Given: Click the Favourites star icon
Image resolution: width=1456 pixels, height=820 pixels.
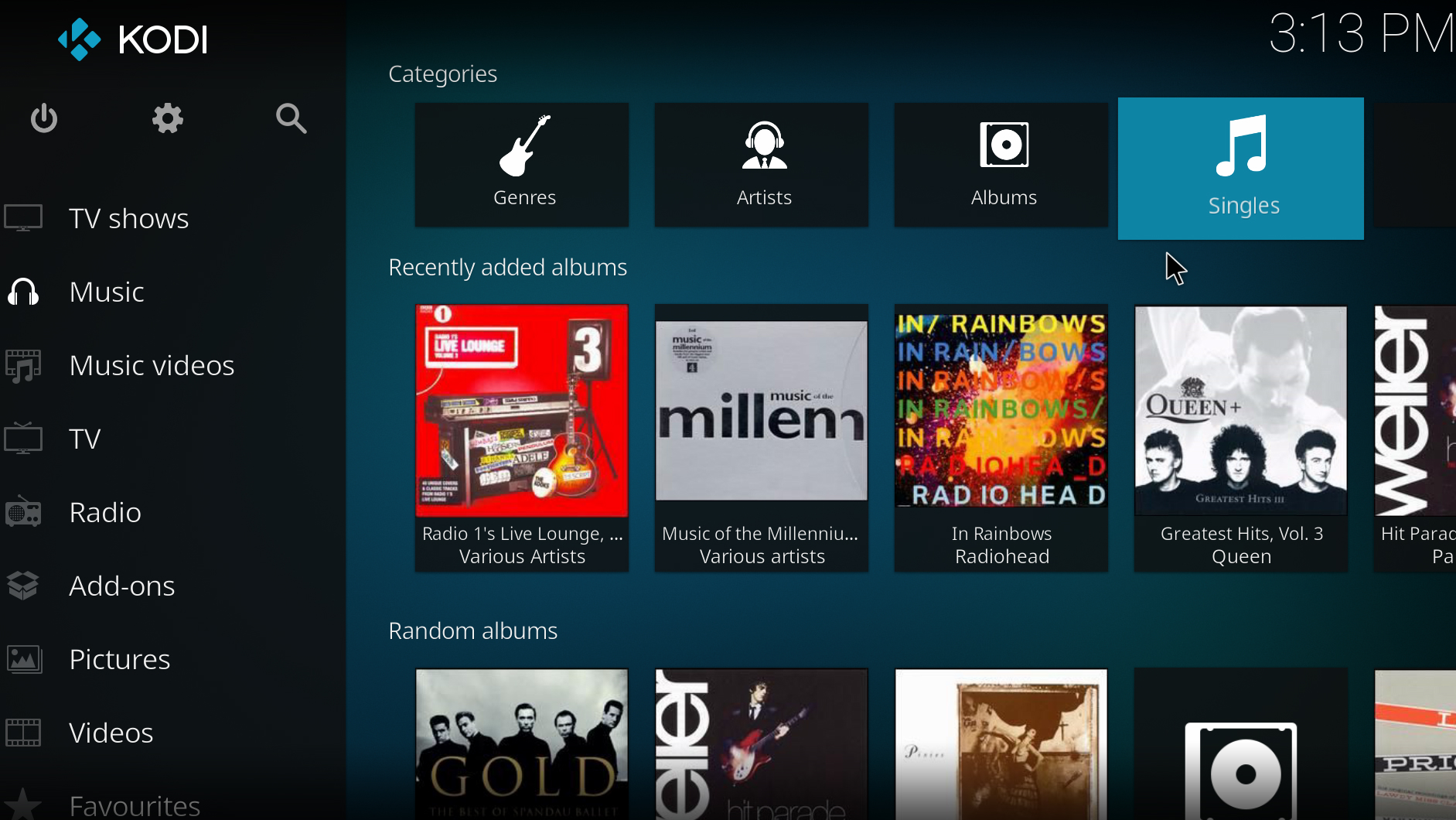Looking at the screenshot, I should click(23, 805).
